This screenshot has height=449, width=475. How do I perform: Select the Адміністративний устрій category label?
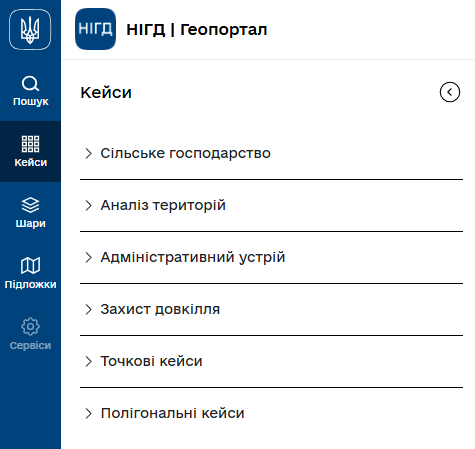(x=193, y=257)
